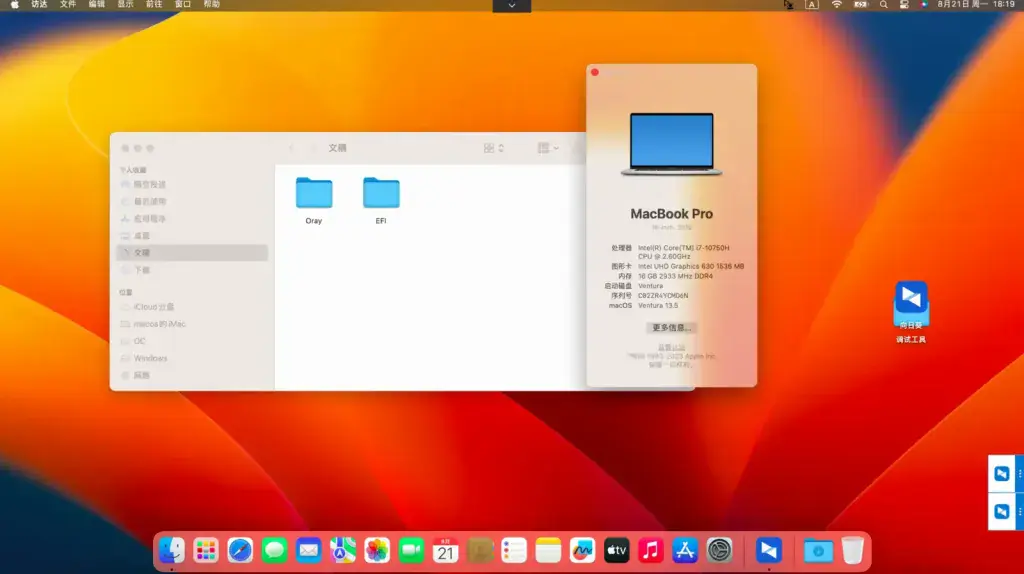The width and height of the screenshot is (1024, 574).
Task: Open System Settings gear in Dock
Action: pos(720,550)
